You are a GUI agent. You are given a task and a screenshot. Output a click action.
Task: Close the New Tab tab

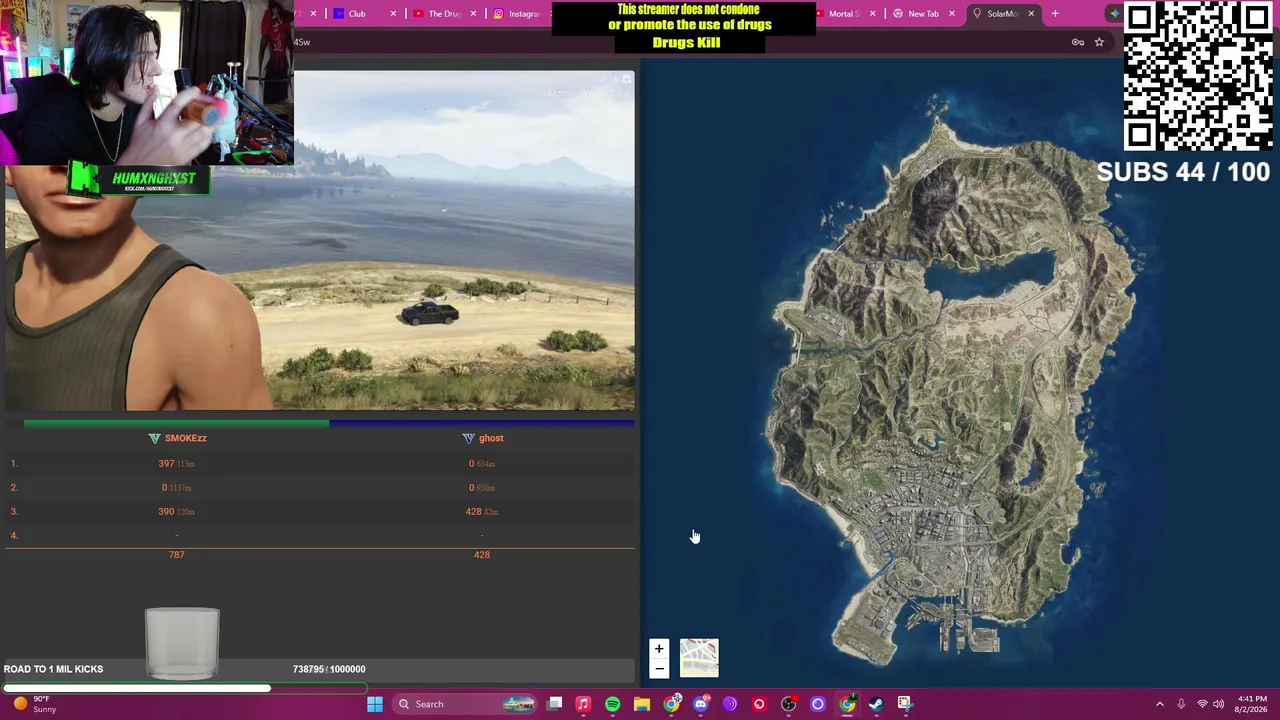952,14
